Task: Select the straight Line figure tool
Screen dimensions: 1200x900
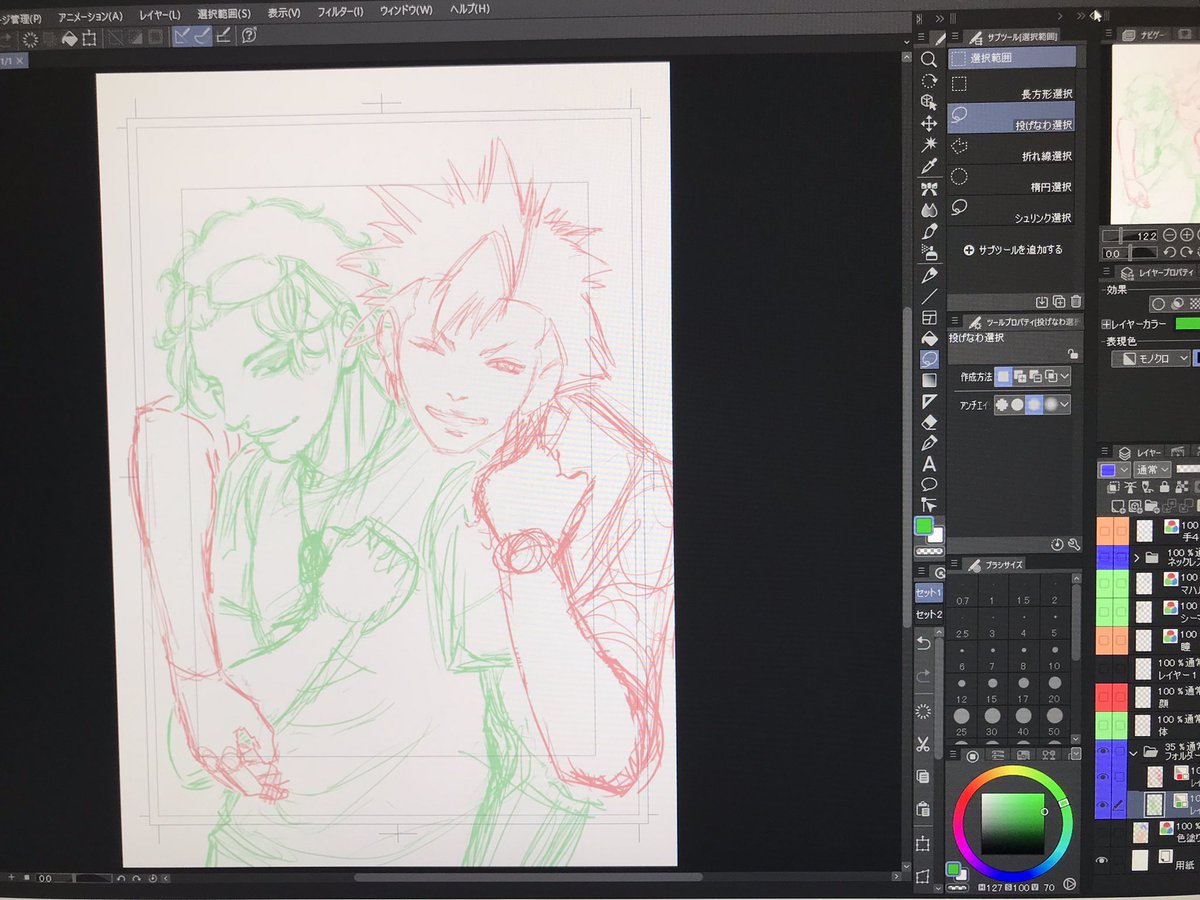Action: (929, 296)
